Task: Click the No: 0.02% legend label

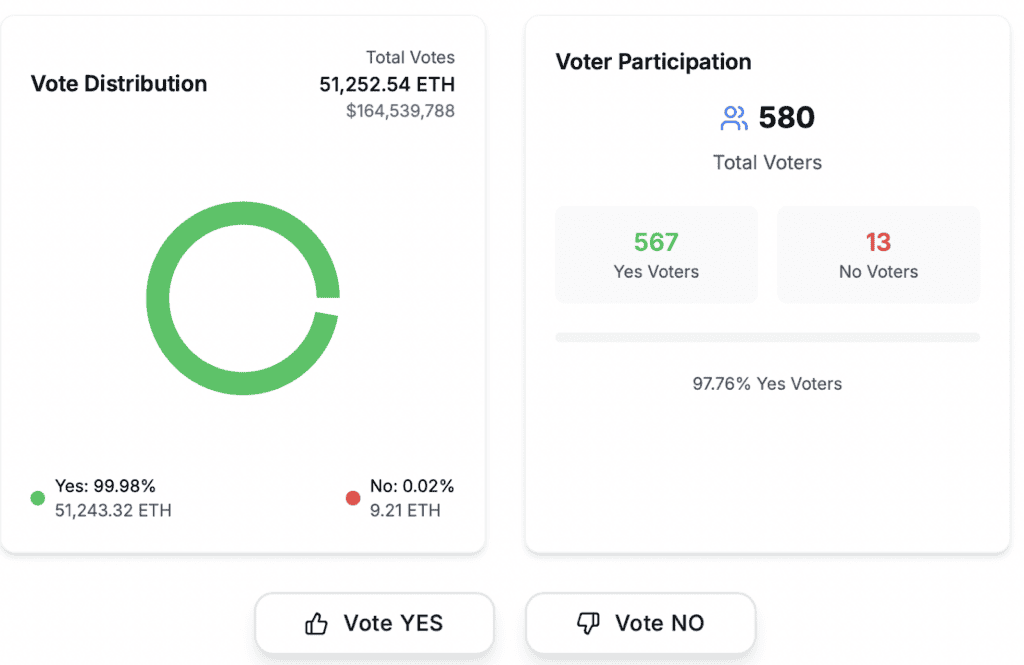Action: point(412,487)
